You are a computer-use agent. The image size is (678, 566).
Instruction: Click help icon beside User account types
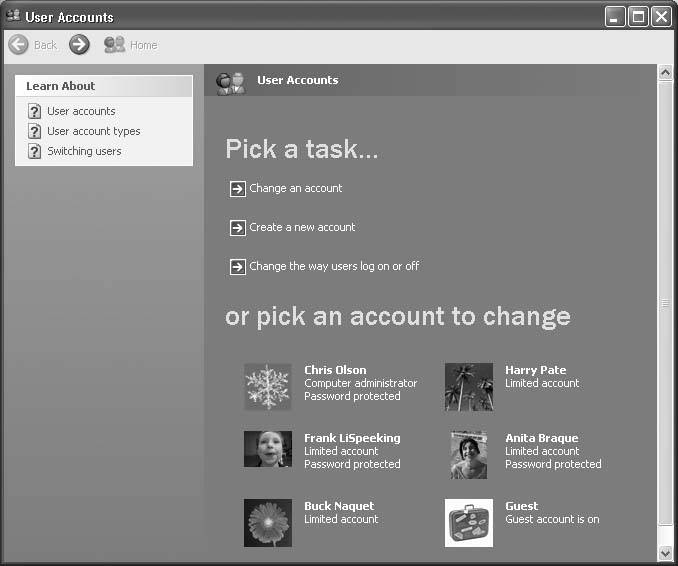(34, 131)
